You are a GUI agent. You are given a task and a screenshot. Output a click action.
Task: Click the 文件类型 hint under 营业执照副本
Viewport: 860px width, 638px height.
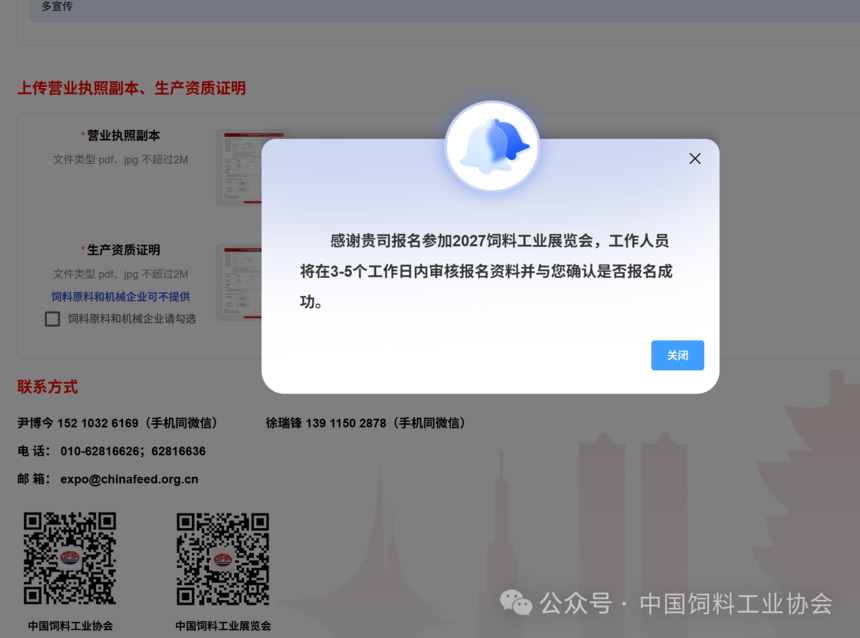click(x=120, y=160)
